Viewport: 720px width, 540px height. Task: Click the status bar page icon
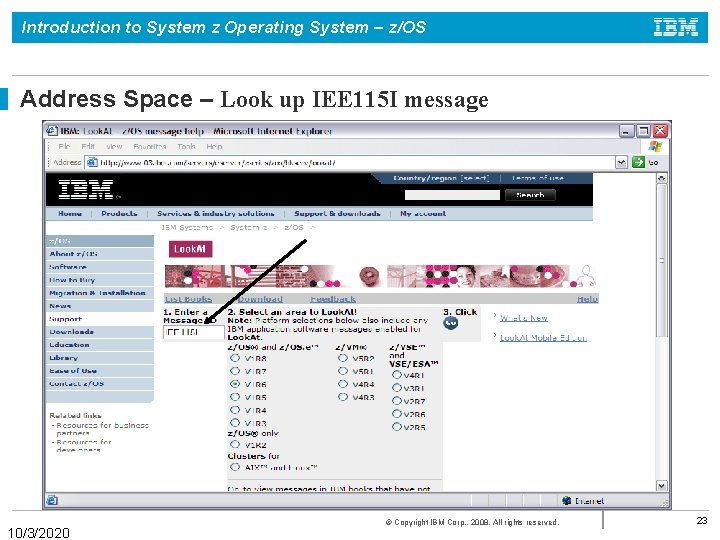(52, 500)
